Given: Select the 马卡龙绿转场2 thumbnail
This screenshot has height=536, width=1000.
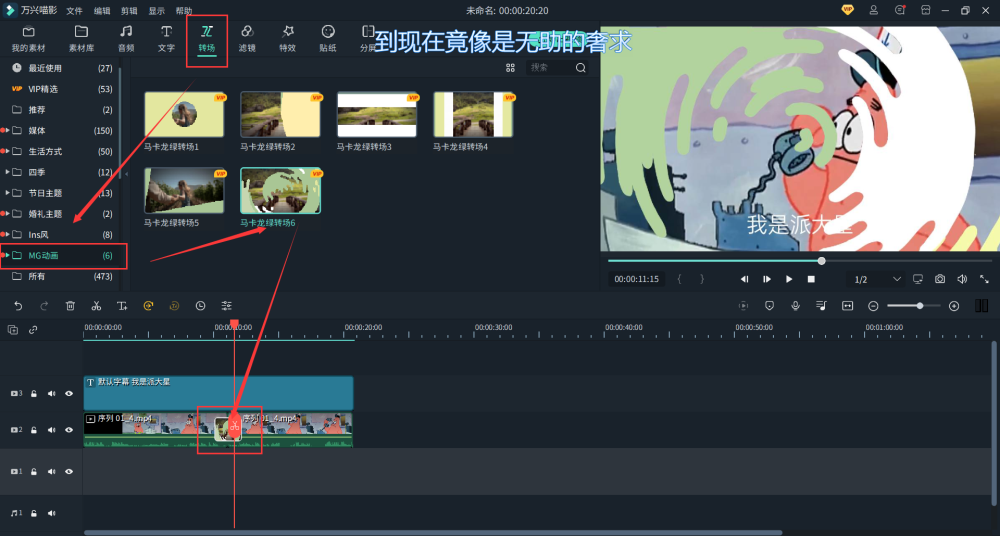Looking at the screenshot, I should coord(281,114).
